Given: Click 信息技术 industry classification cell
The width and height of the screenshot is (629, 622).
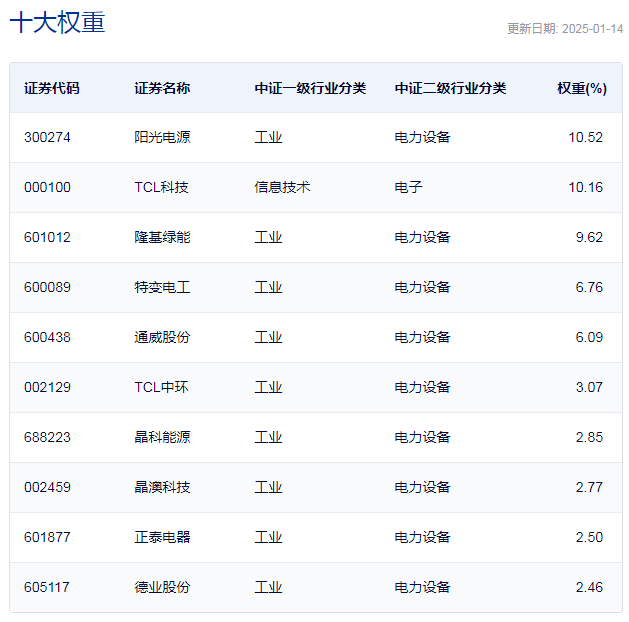Looking at the screenshot, I should point(282,187).
